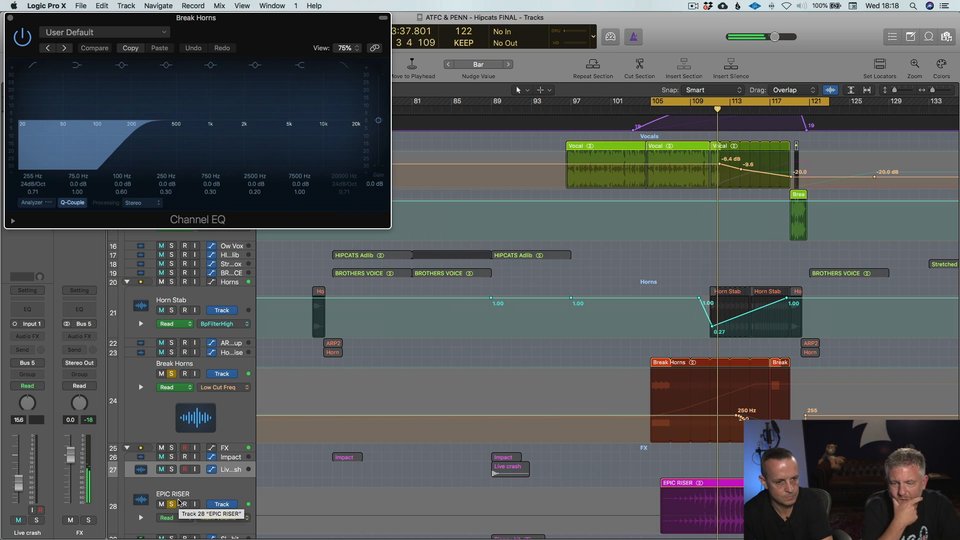This screenshot has width=960, height=540.
Task: Toggle the Q-Couple button
Action: pos(72,203)
